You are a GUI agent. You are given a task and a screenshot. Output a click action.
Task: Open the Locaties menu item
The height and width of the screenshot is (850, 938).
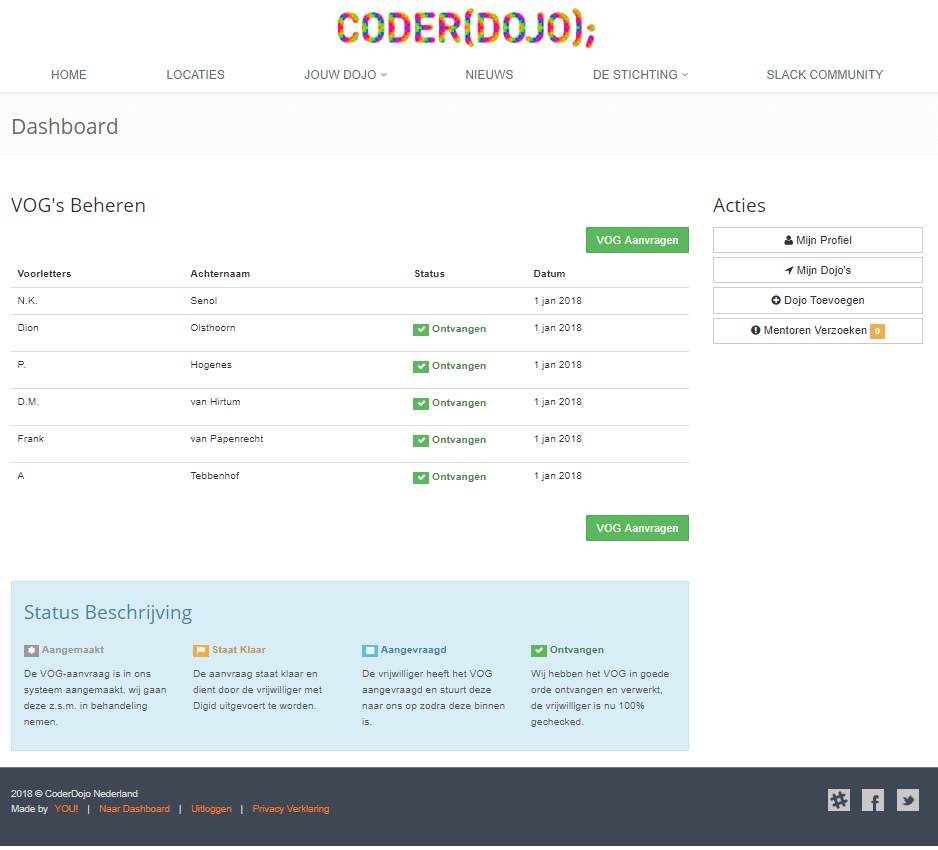[x=196, y=75]
